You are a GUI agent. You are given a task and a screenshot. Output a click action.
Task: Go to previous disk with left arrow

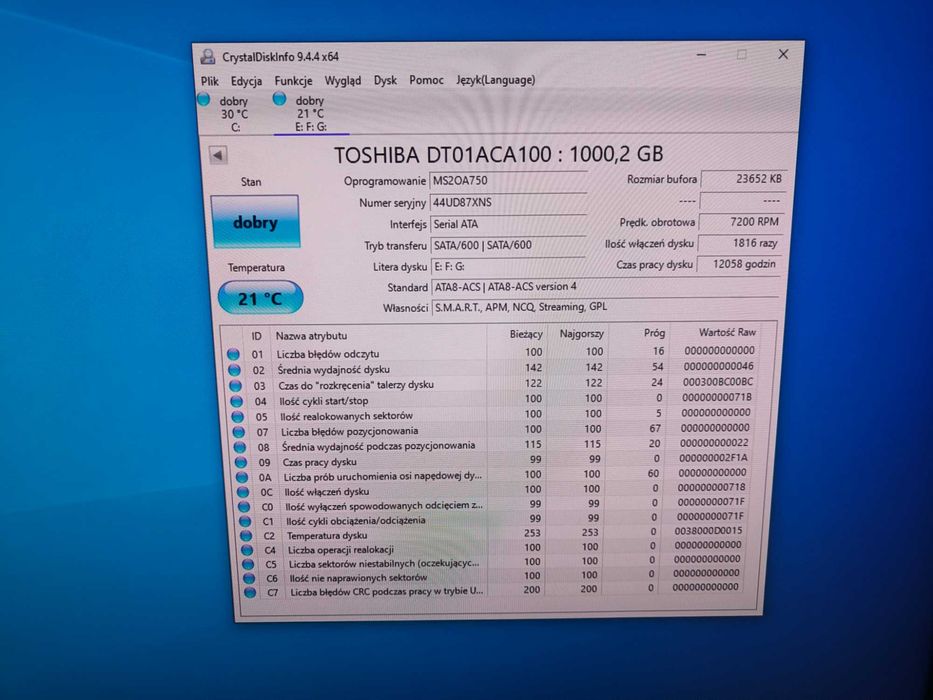point(218,155)
